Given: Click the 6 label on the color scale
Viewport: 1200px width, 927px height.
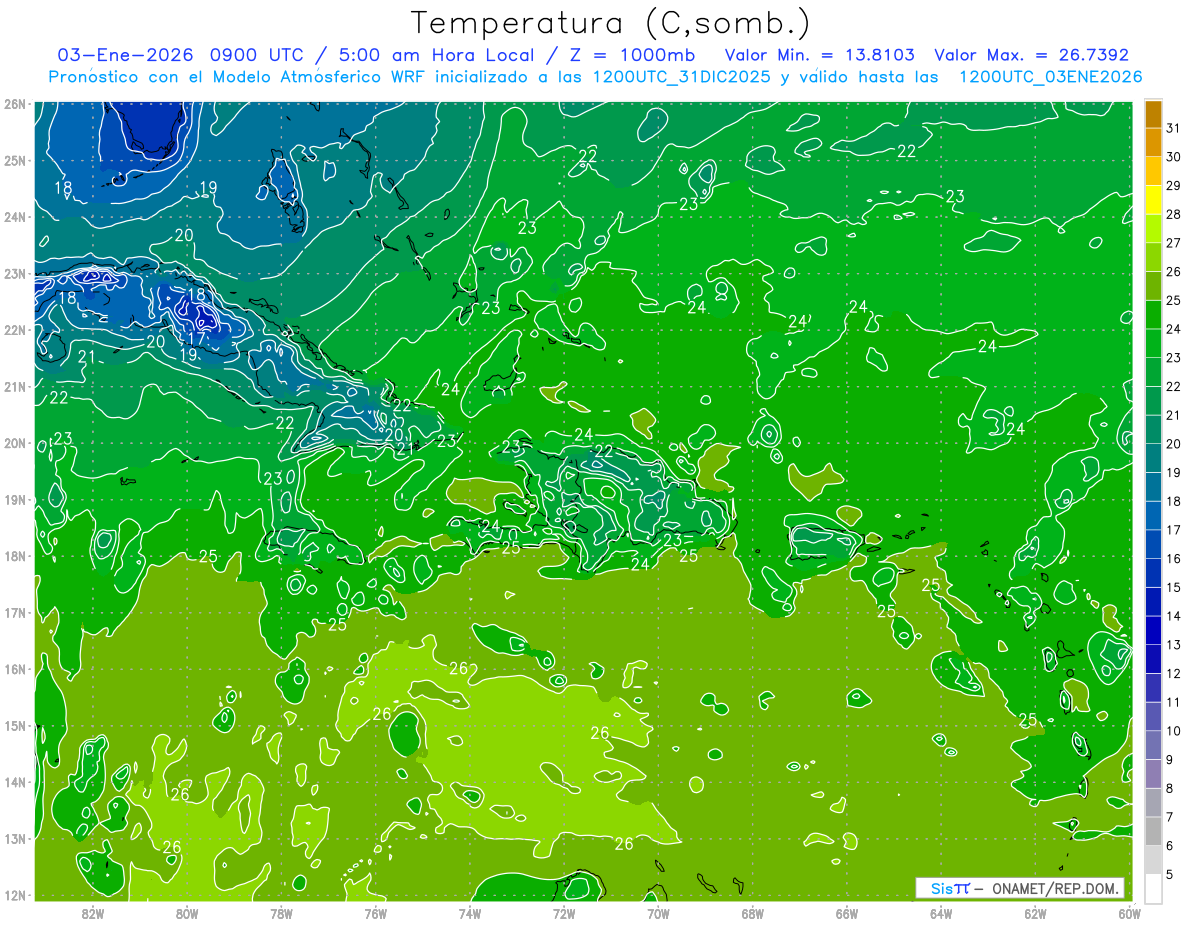Looking at the screenshot, I should (1169, 846).
